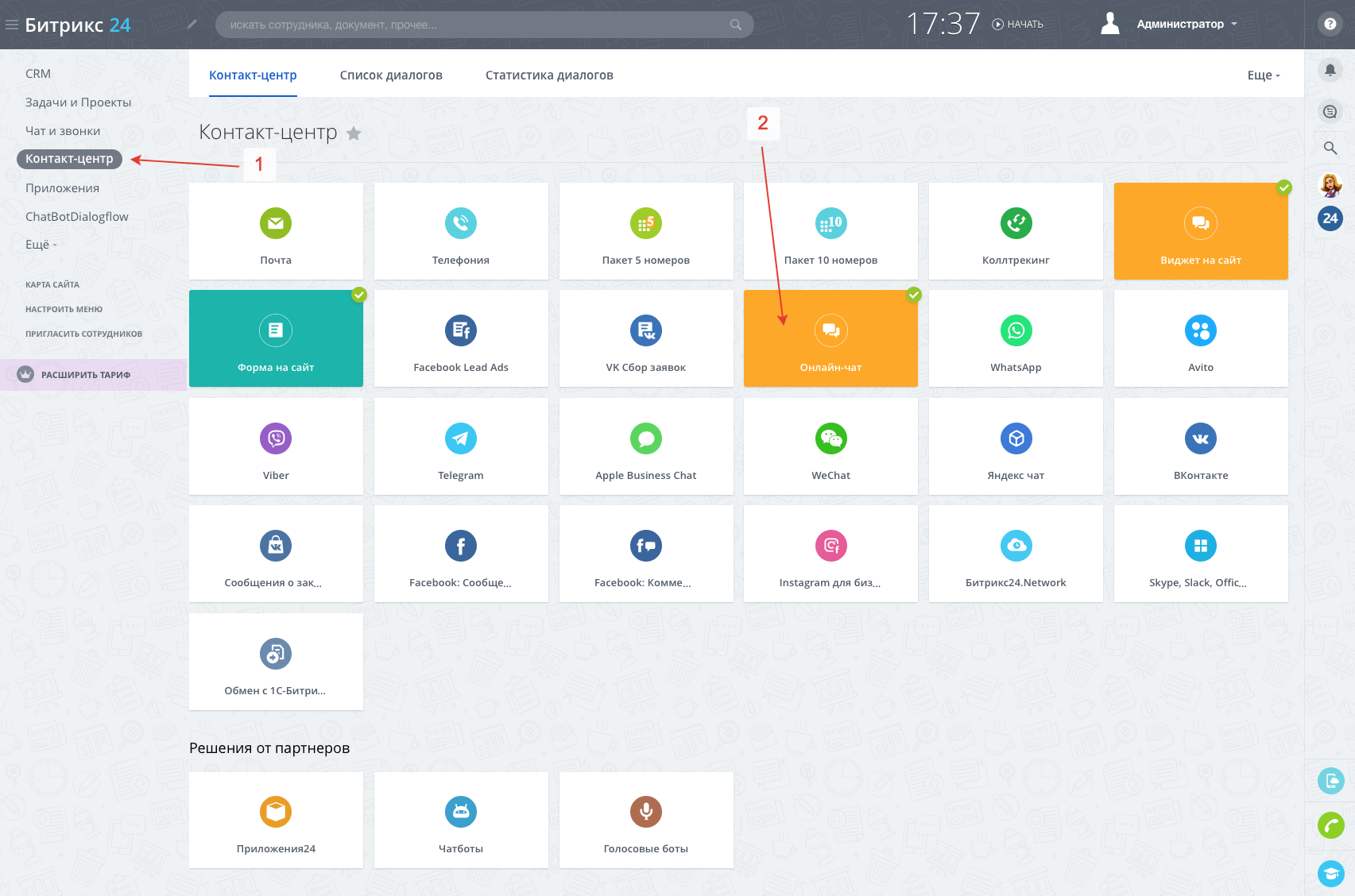Expand Ещё in left sidebar

tap(41, 245)
